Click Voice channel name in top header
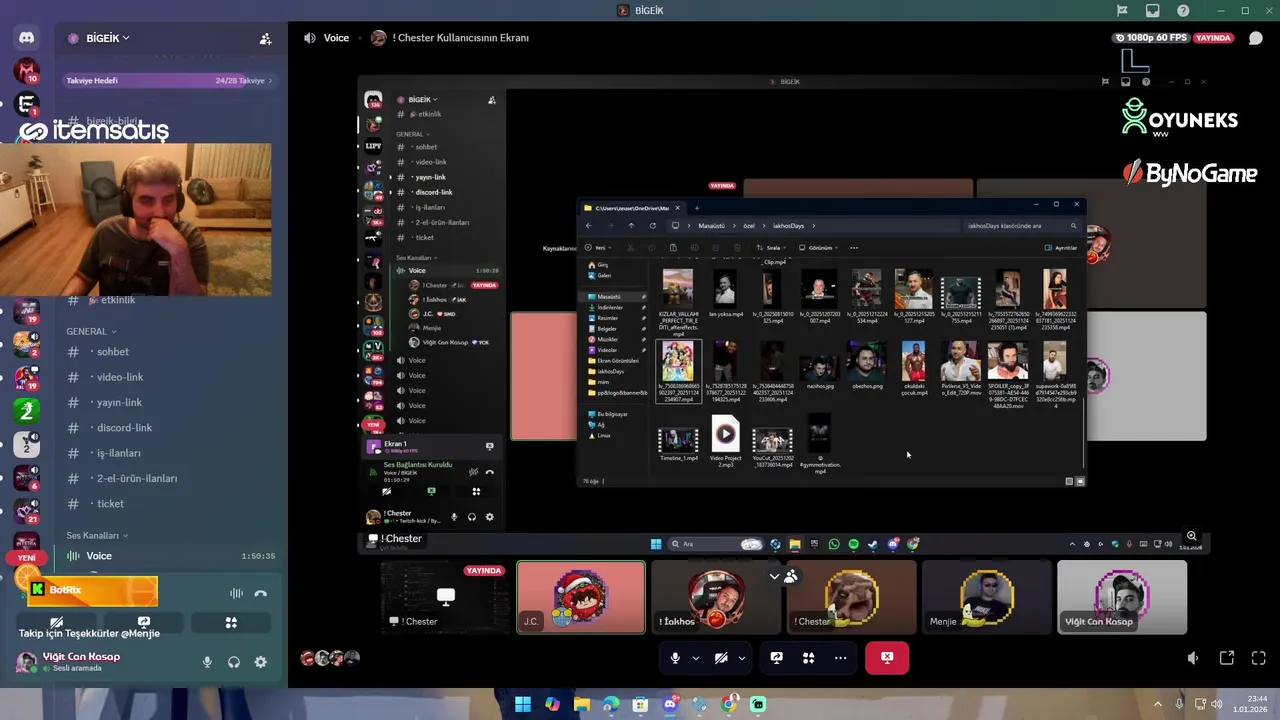The height and width of the screenshot is (720, 1280). (x=336, y=38)
